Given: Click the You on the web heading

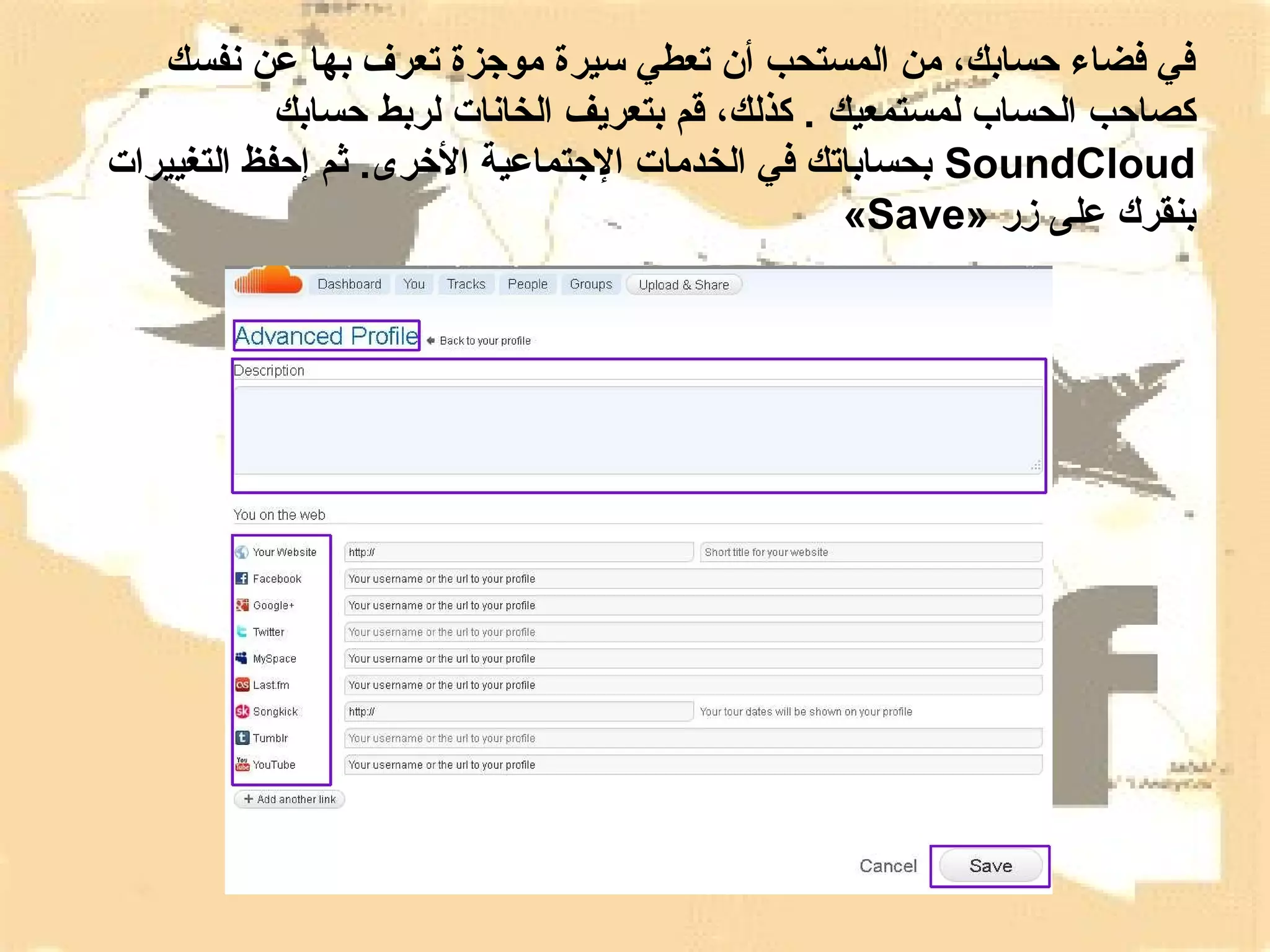Looking at the screenshot, I should (x=279, y=514).
